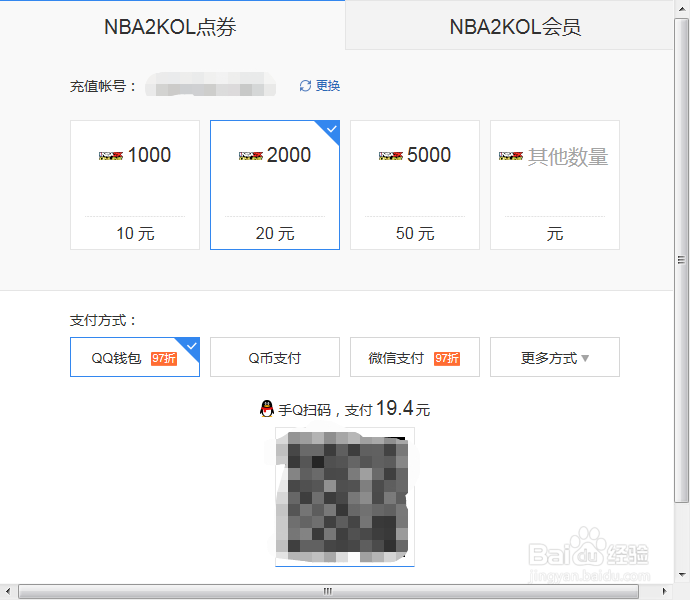690x600 pixels.
Task: Click the 97折 badge on QQ钱包
Action: pos(164,359)
